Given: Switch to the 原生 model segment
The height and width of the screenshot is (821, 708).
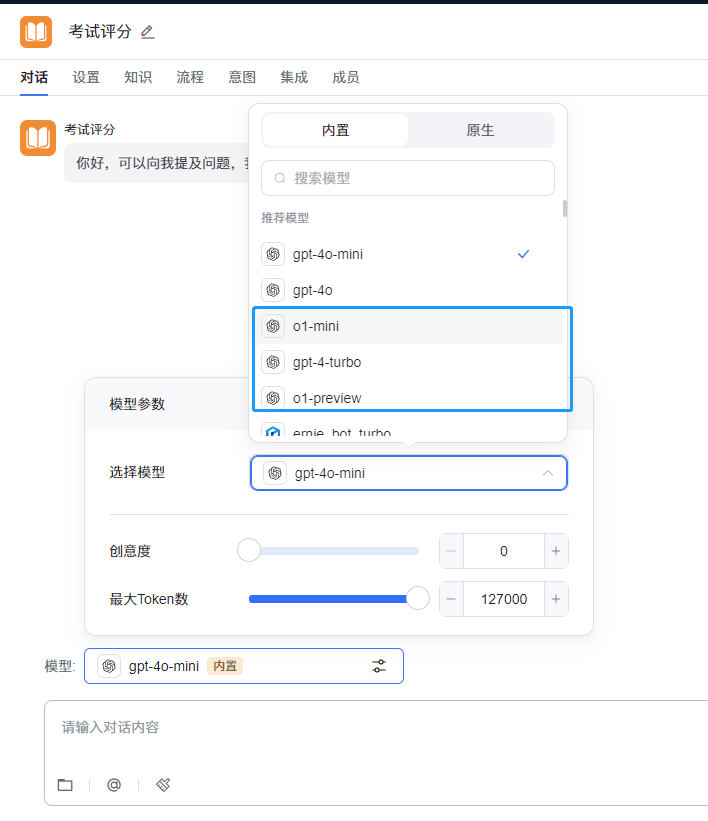Looking at the screenshot, I should pos(480,130).
